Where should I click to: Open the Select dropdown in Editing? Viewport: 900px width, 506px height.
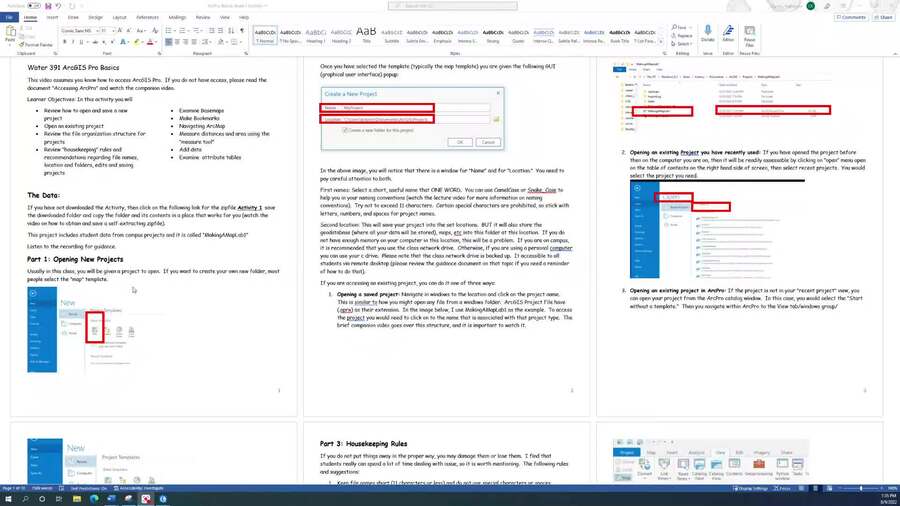coord(683,44)
